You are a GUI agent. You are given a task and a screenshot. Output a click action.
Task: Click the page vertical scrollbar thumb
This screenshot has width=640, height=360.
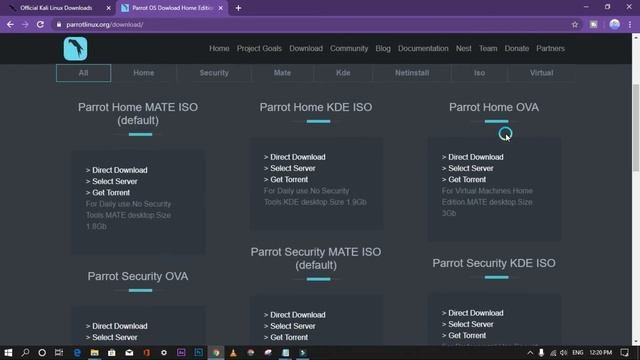coord(636,127)
